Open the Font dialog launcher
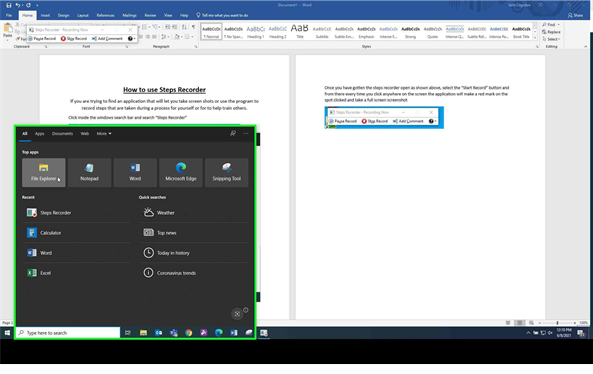The image size is (593, 374). tap(126, 47)
